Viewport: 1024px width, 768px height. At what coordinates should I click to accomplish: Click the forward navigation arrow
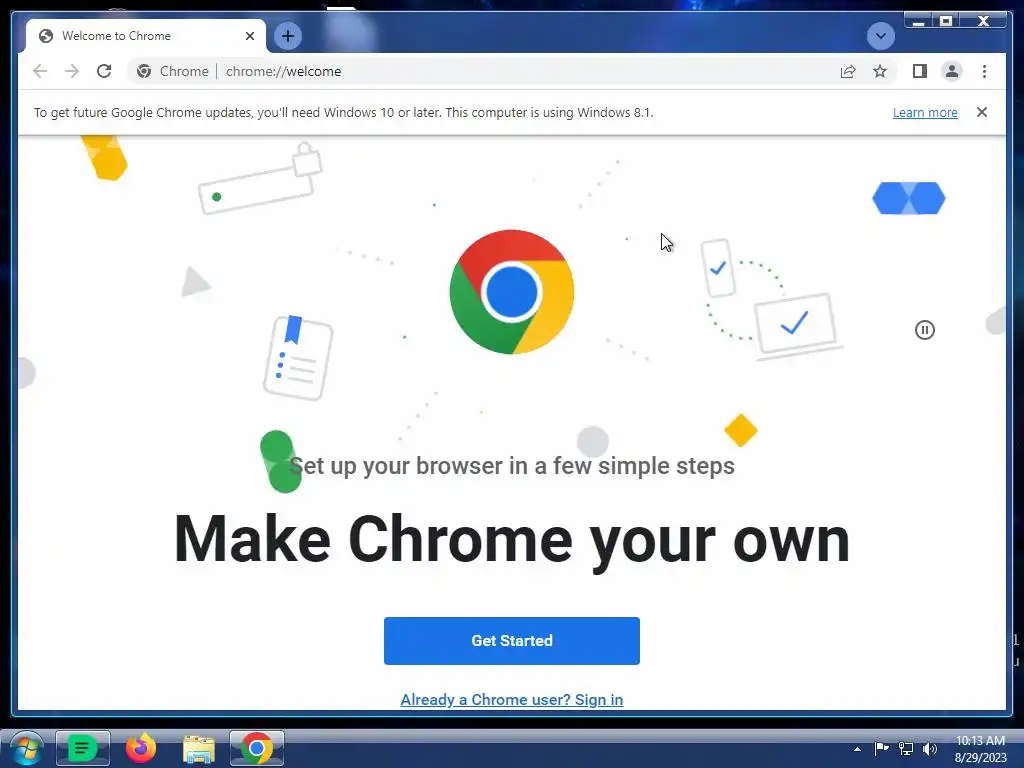pyautogui.click(x=72, y=71)
